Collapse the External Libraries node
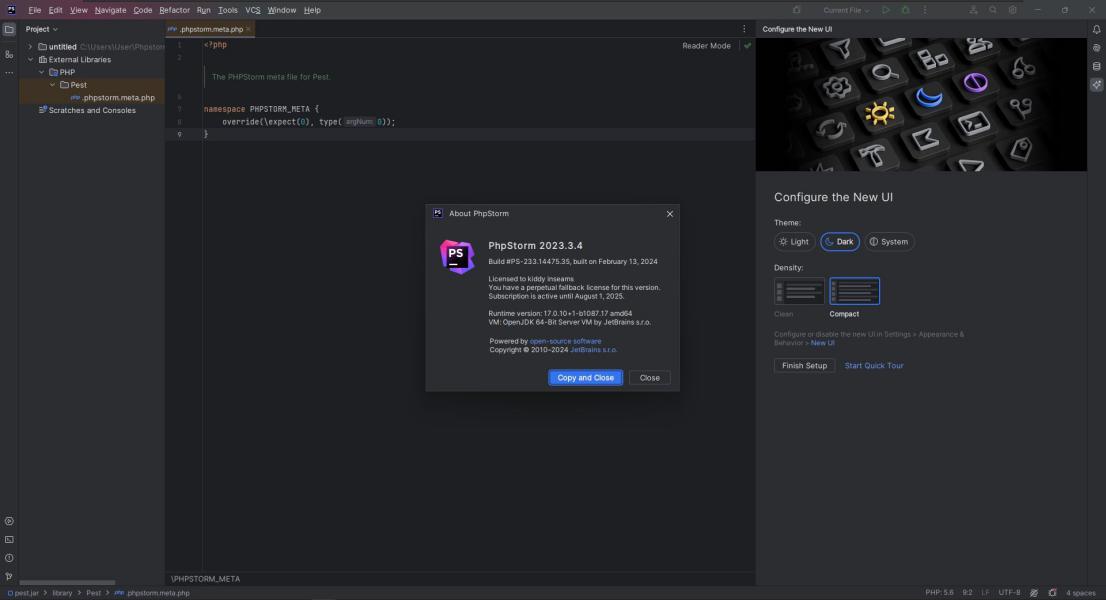The height and width of the screenshot is (600, 1106). pos(30,60)
